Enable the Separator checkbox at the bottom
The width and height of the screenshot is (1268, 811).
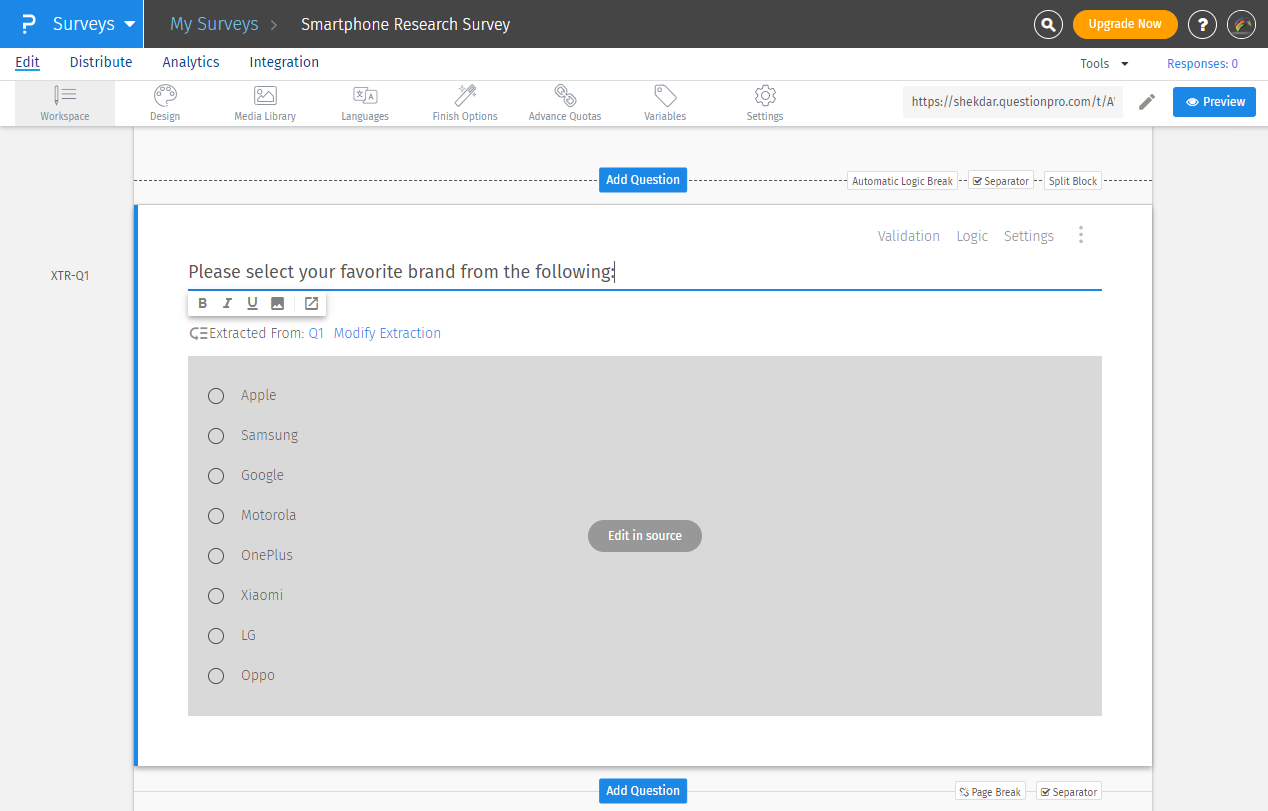1068,791
